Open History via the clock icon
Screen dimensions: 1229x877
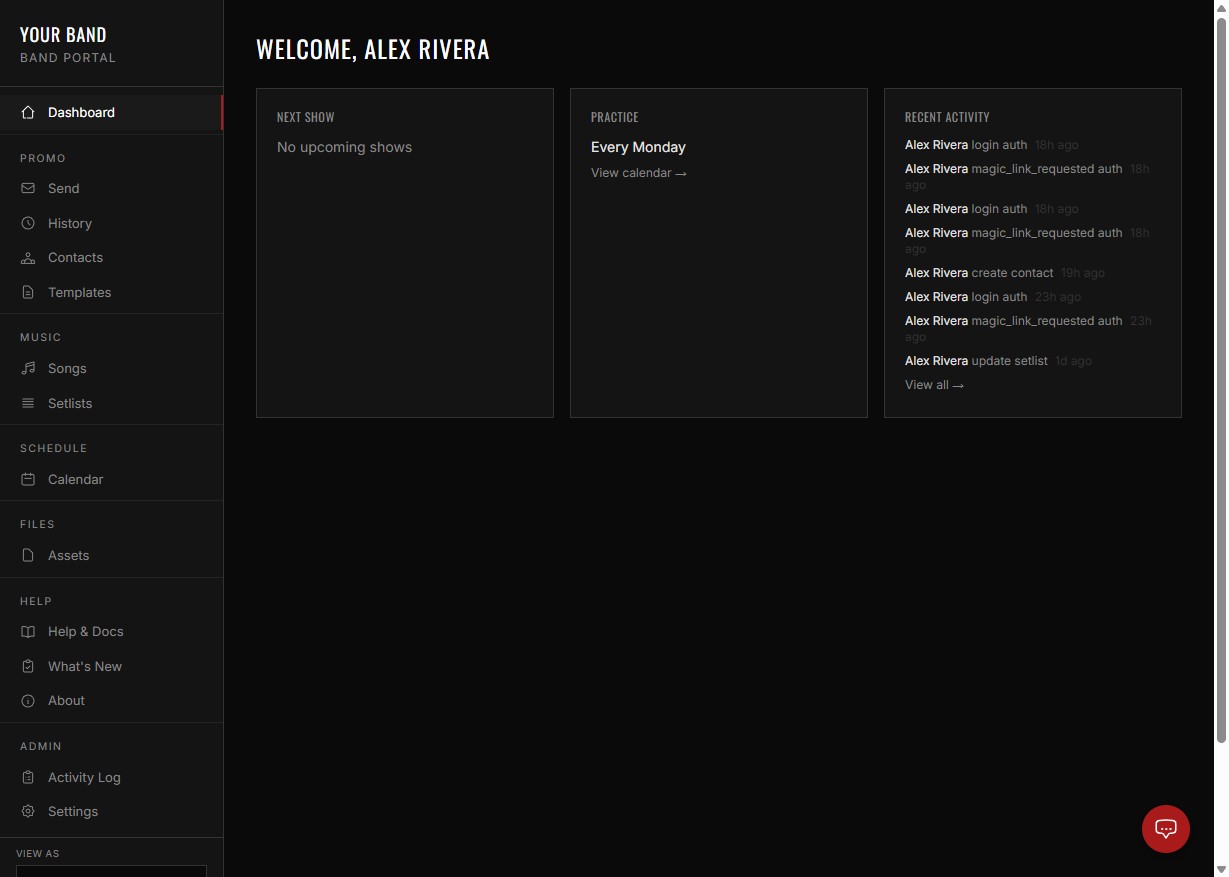[28, 223]
